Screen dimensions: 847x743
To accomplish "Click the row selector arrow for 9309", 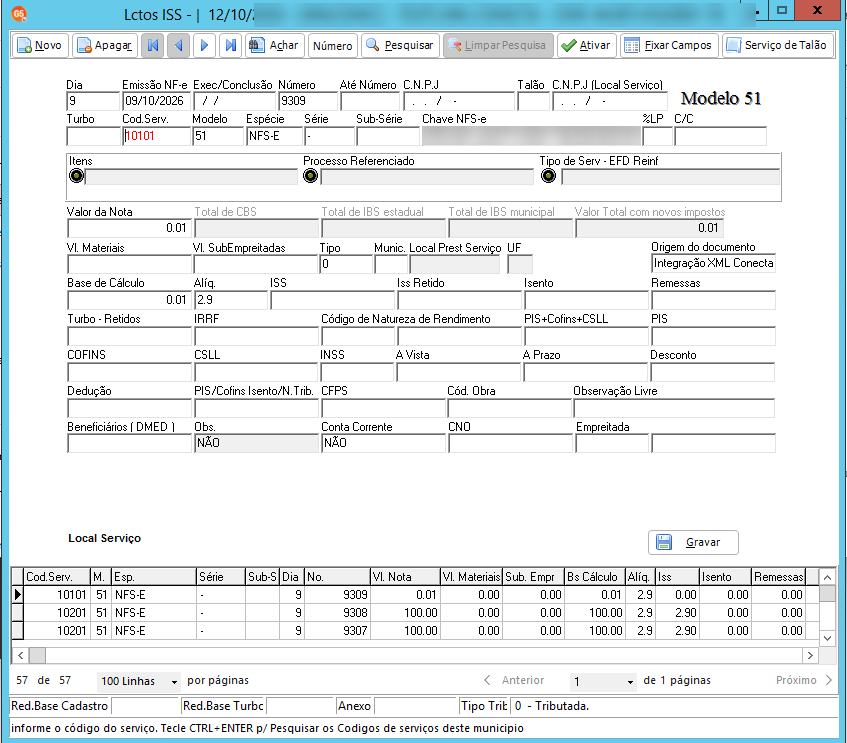I will point(18,595).
